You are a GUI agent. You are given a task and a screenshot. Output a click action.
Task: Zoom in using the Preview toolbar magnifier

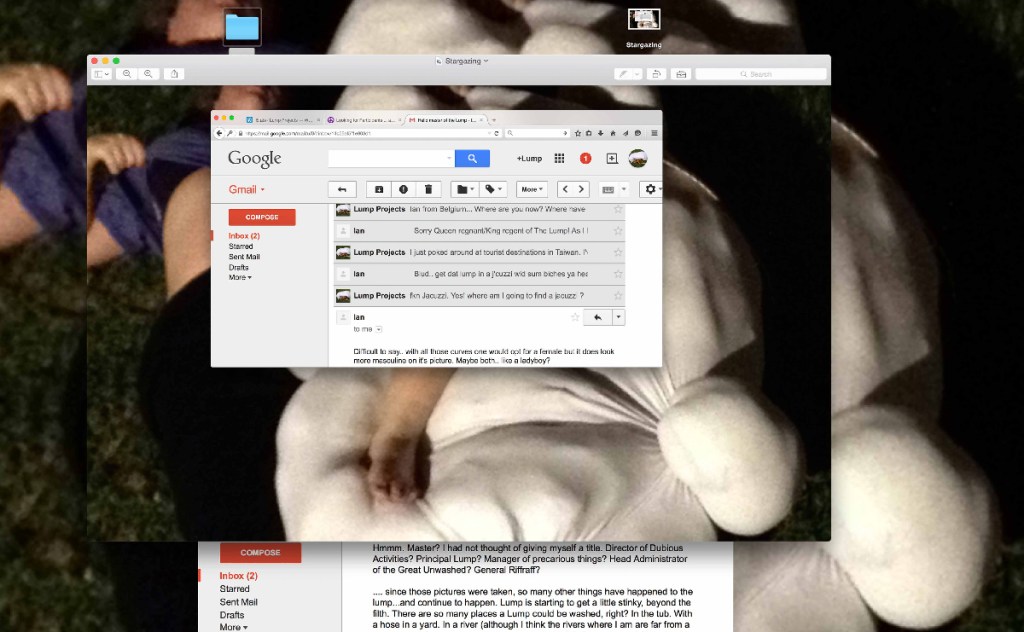(x=149, y=74)
